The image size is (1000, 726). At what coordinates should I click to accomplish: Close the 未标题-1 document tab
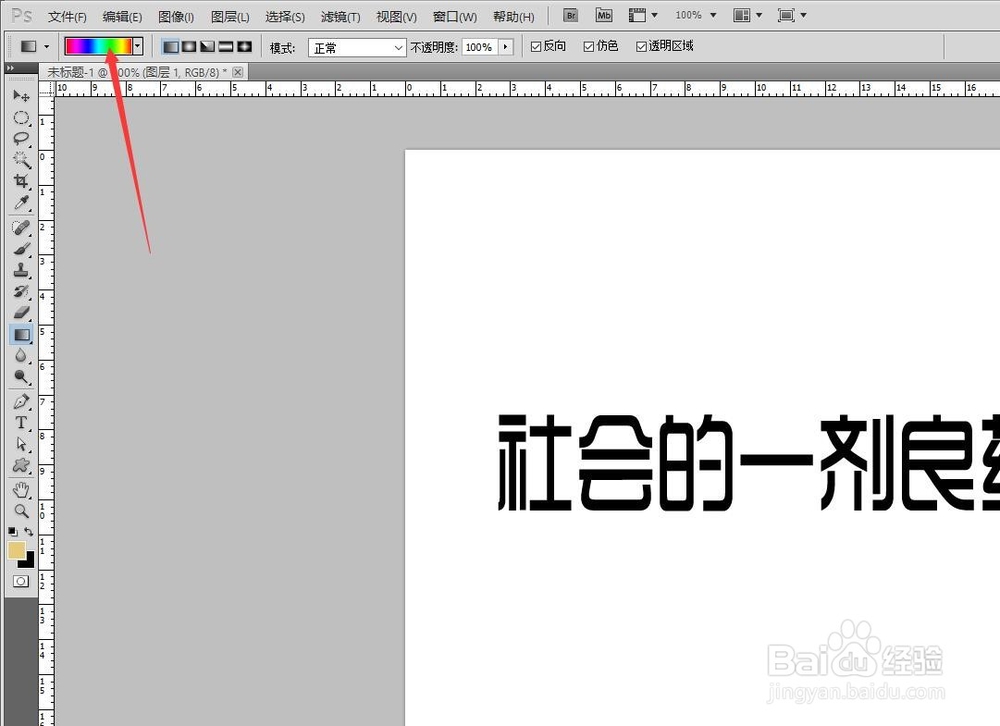coord(236,72)
